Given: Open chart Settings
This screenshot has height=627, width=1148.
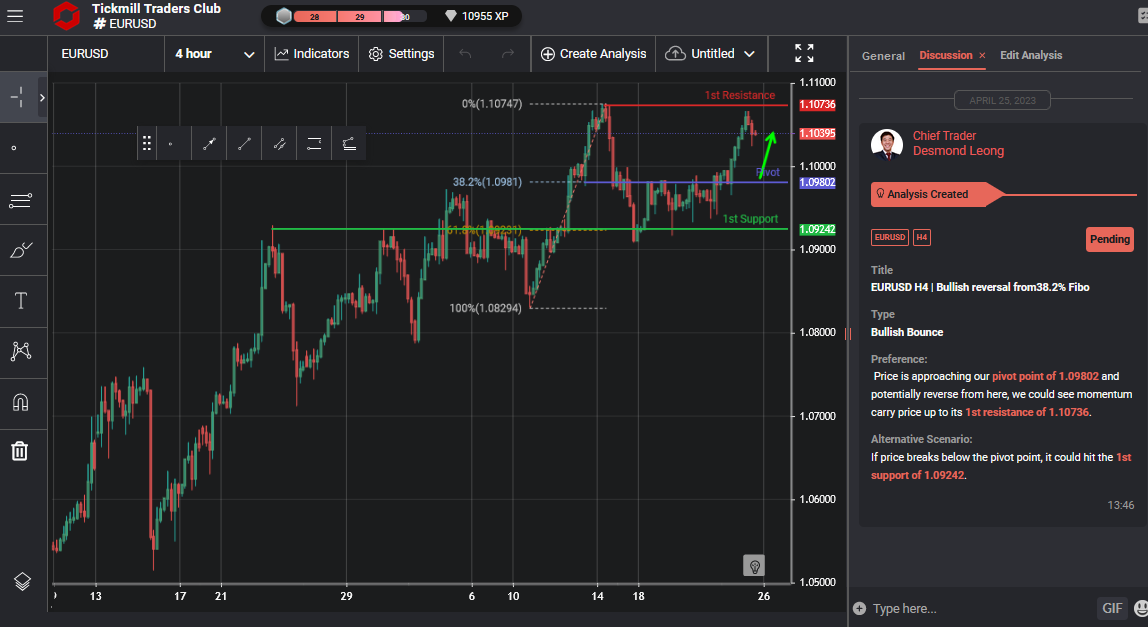Looking at the screenshot, I should [x=401, y=54].
